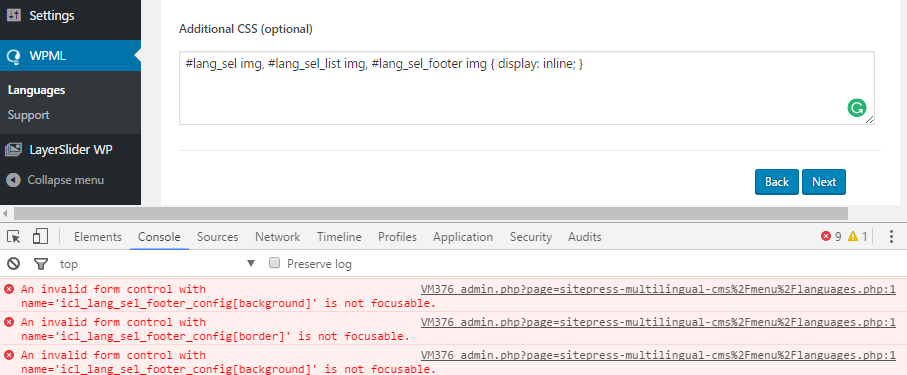Viewport: 907px width, 375px height.
Task: Switch to the Profiles tab
Action: pyautogui.click(x=397, y=237)
